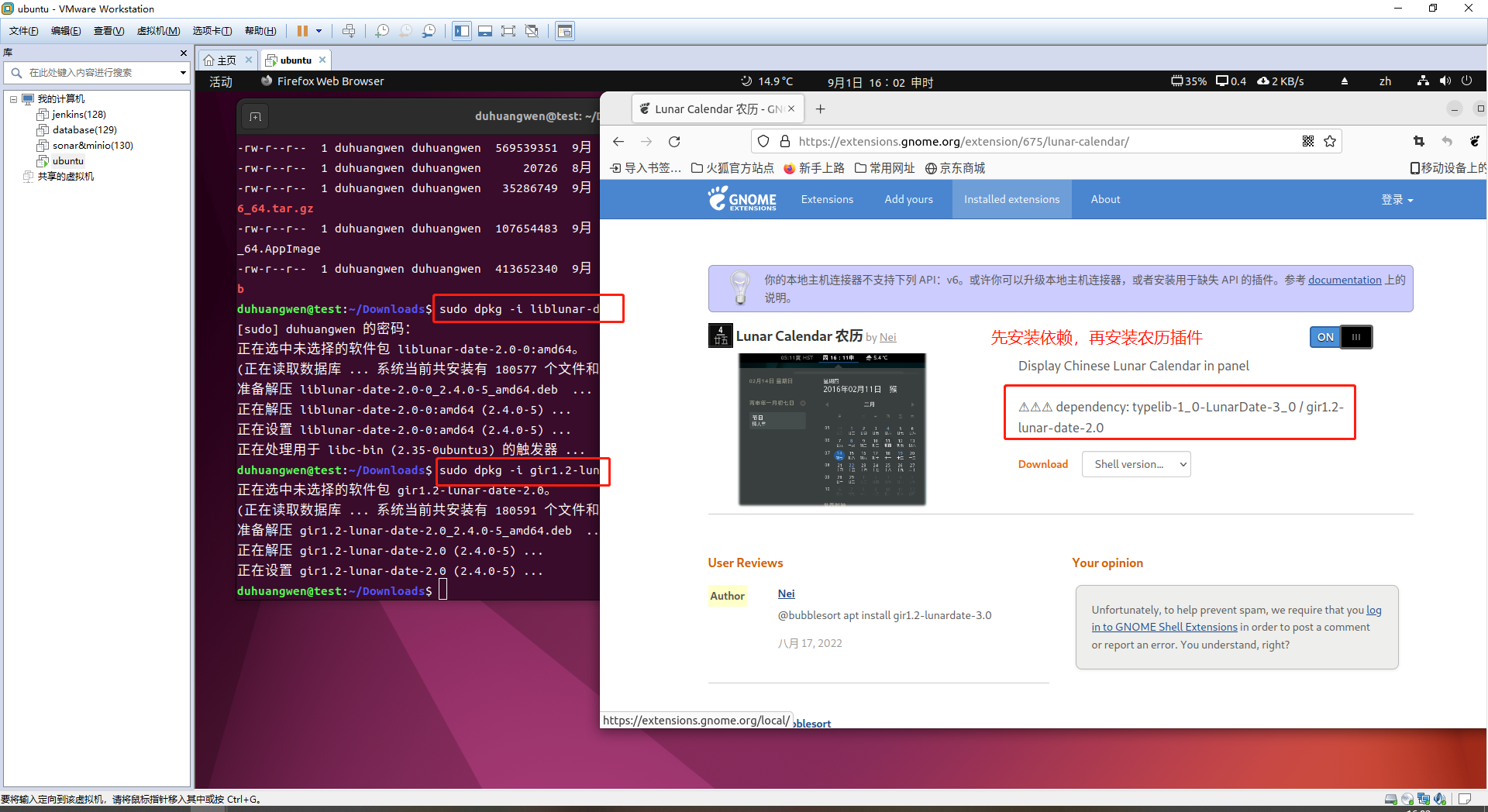Open the 虚拟机(M) menu
Viewport: 1488px width, 812px height.
(x=158, y=31)
